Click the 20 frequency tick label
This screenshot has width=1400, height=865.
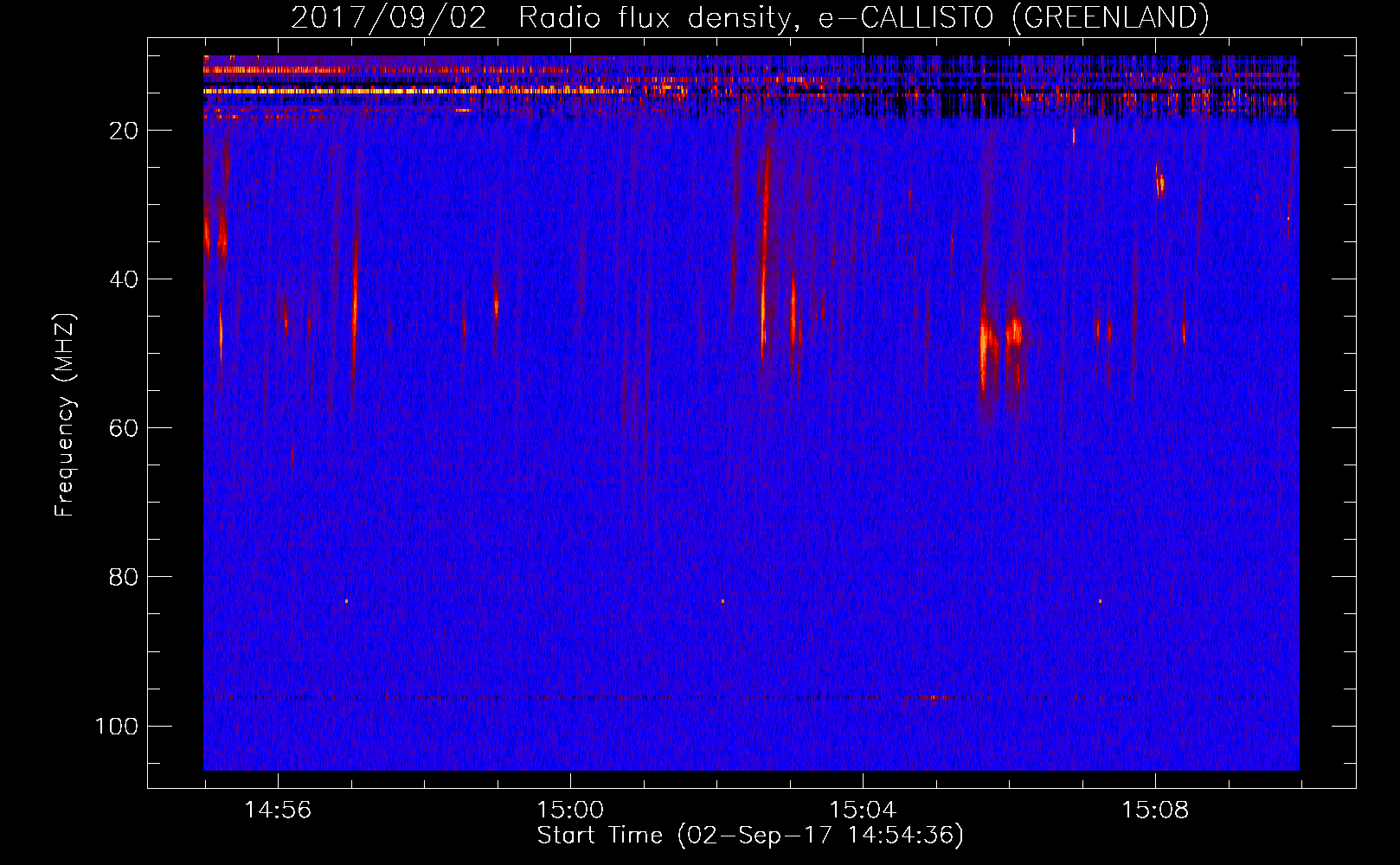[x=124, y=131]
